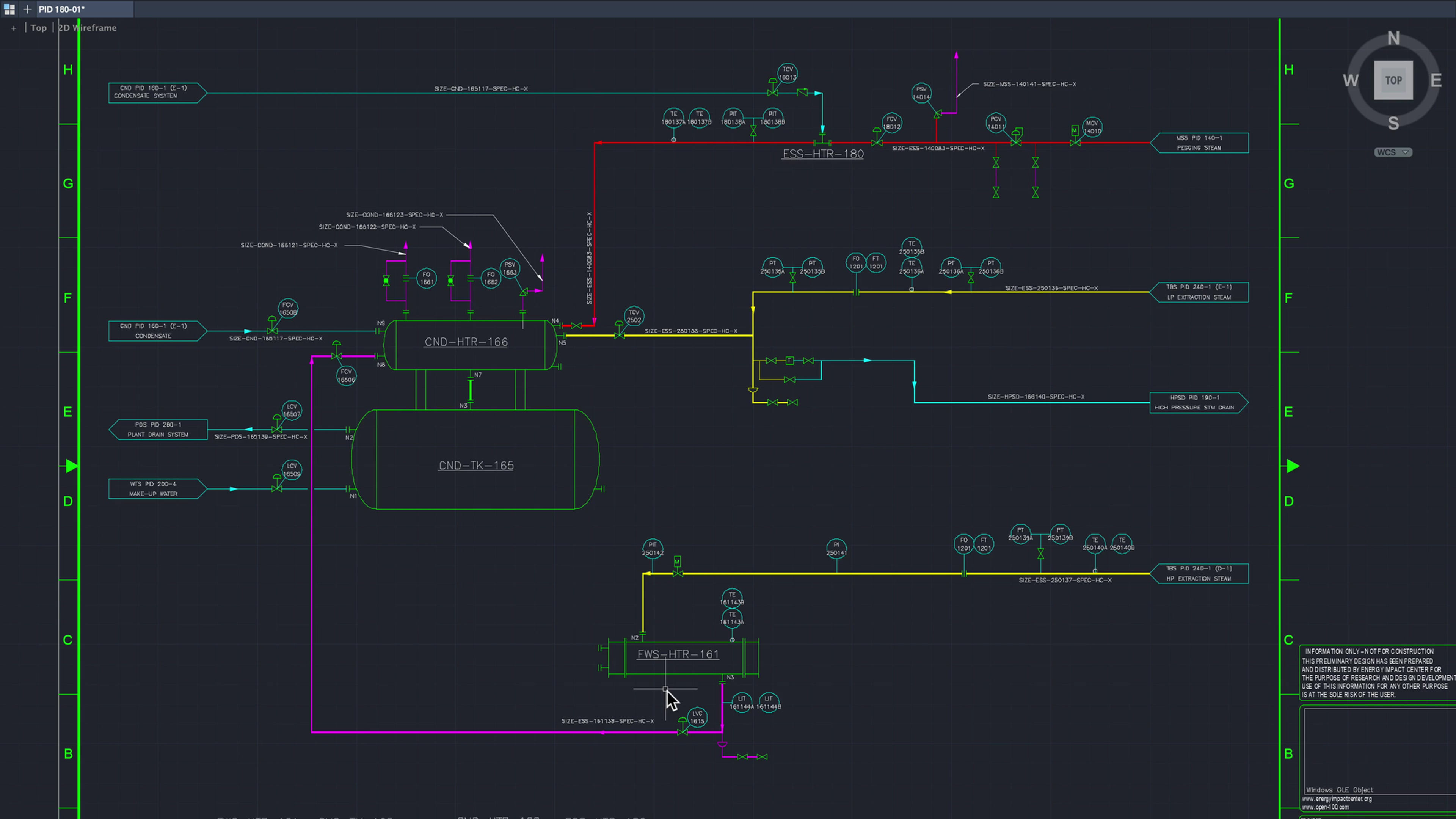Select the PCV 14011 instrument bubble
The image size is (1456, 819).
tap(995, 122)
